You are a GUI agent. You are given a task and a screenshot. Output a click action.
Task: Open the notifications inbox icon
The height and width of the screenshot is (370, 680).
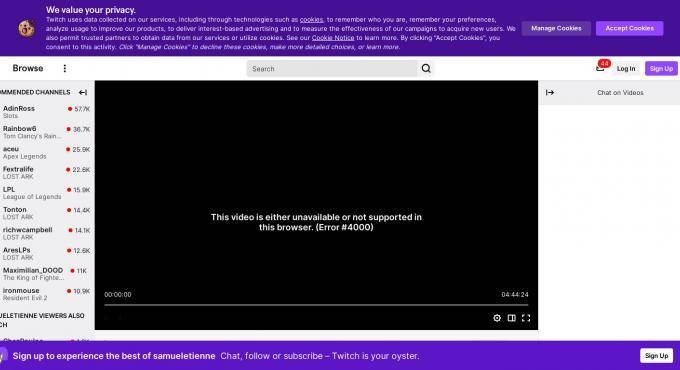[x=600, y=69]
